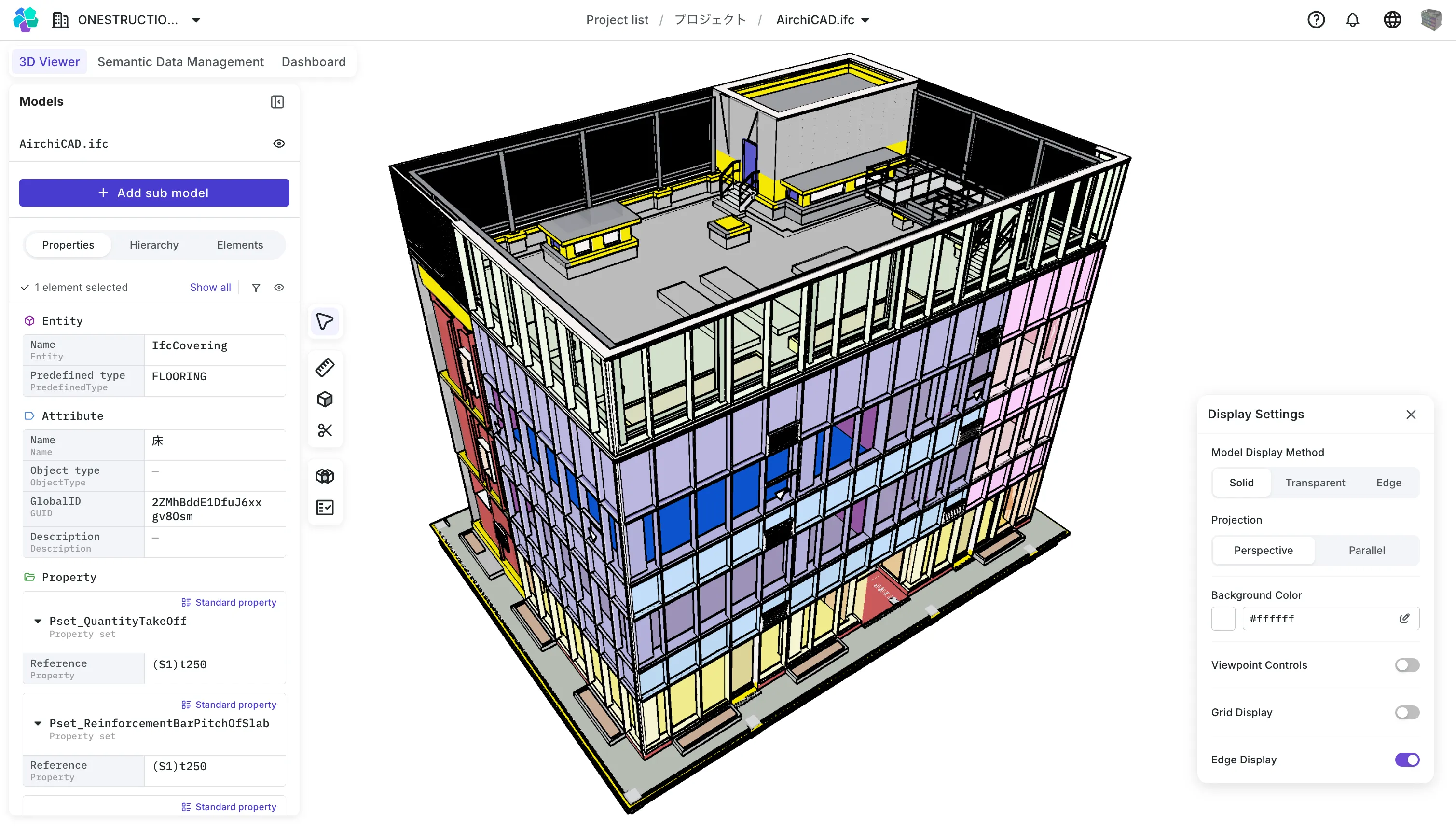The width and height of the screenshot is (1456, 829).
Task: Open the プロジェクト breadcrumb
Action: pyautogui.click(x=710, y=20)
